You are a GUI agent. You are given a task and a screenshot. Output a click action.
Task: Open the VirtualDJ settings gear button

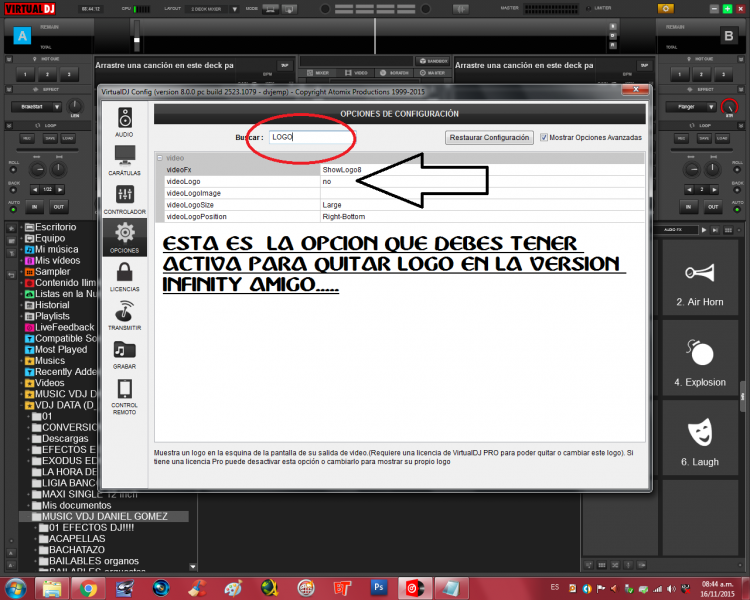[x=665, y=9]
